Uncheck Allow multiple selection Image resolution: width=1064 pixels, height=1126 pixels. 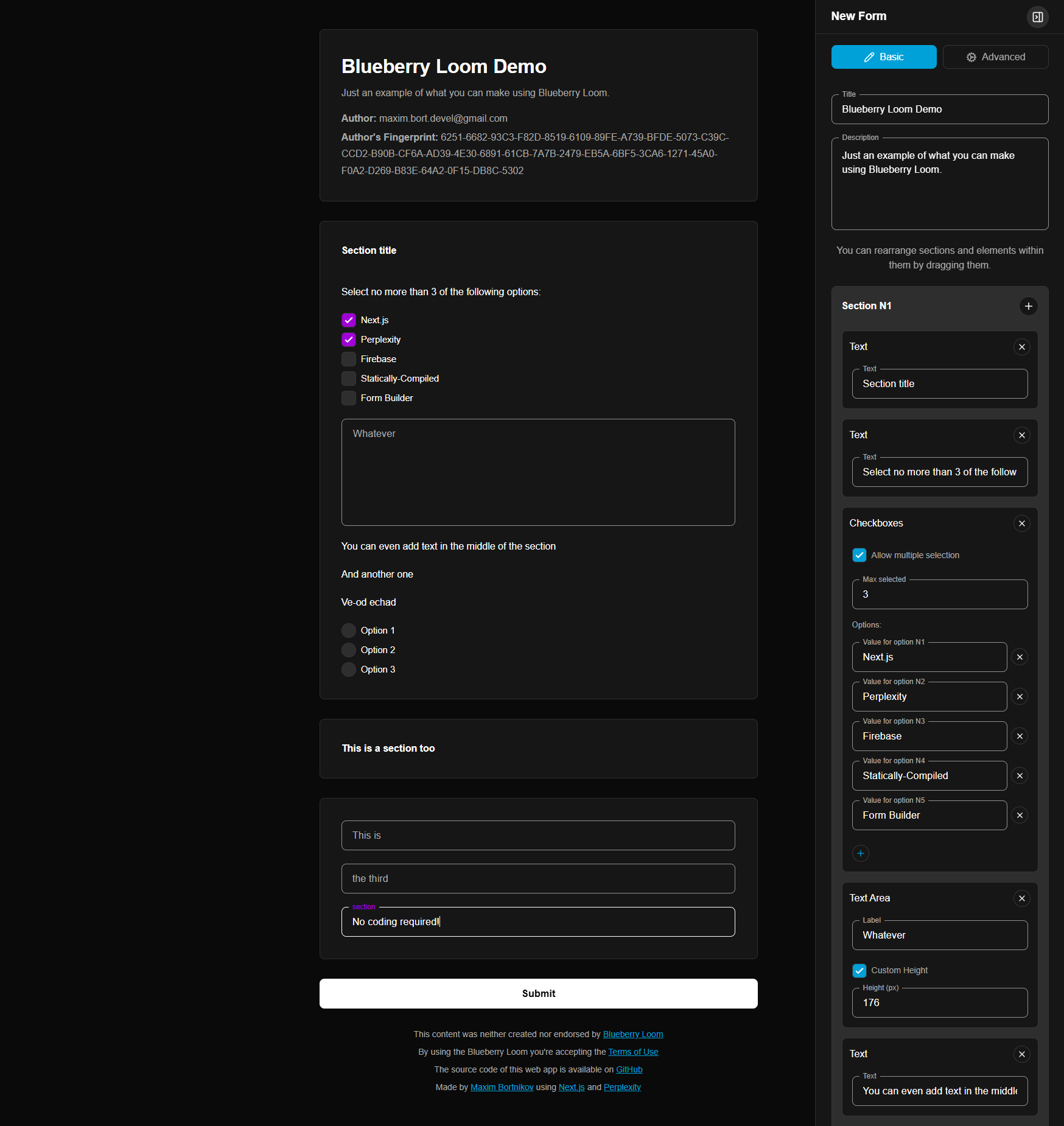pos(859,555)
